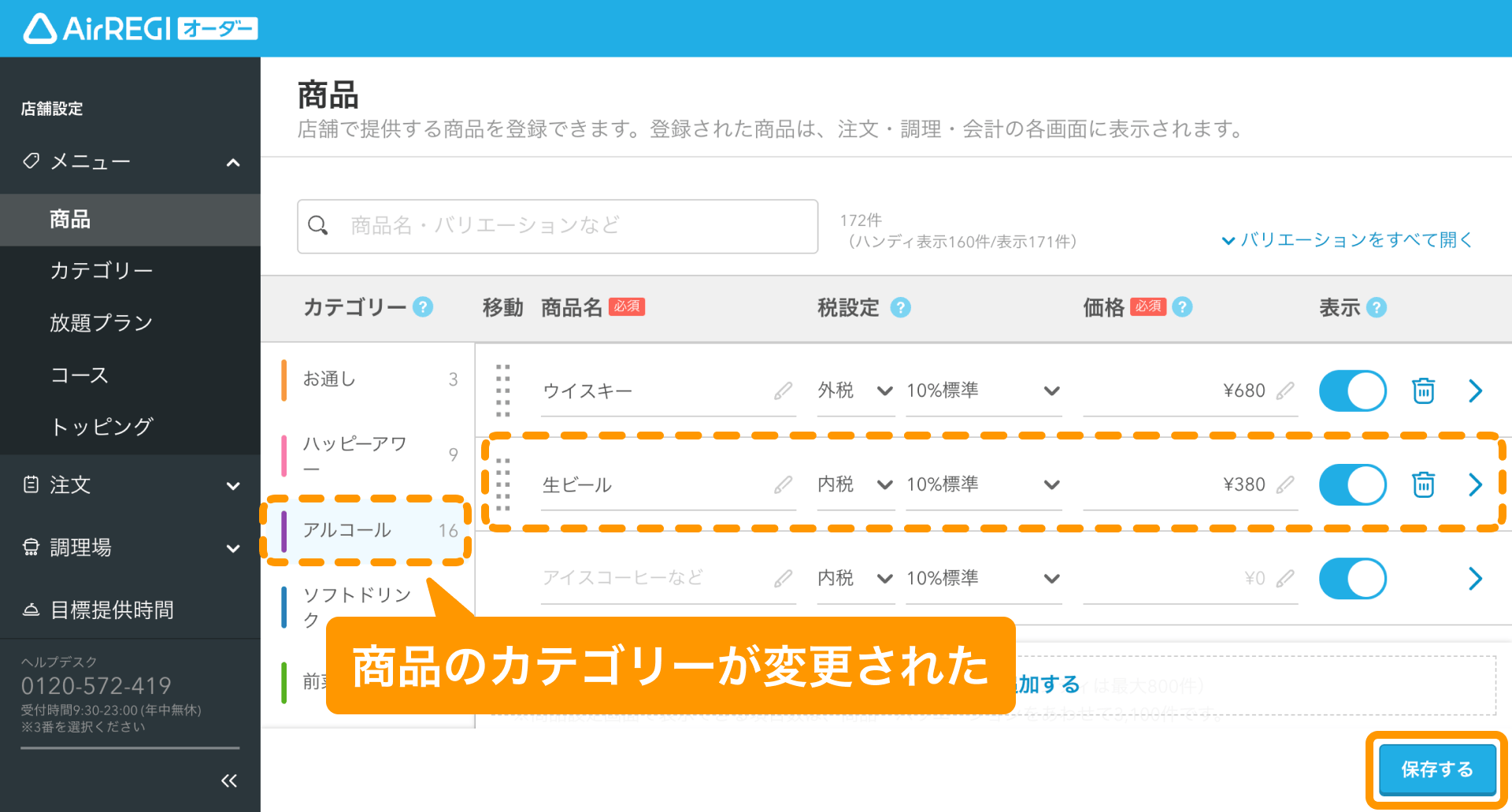Click the ¥680 price value

tap(1243, 391)
